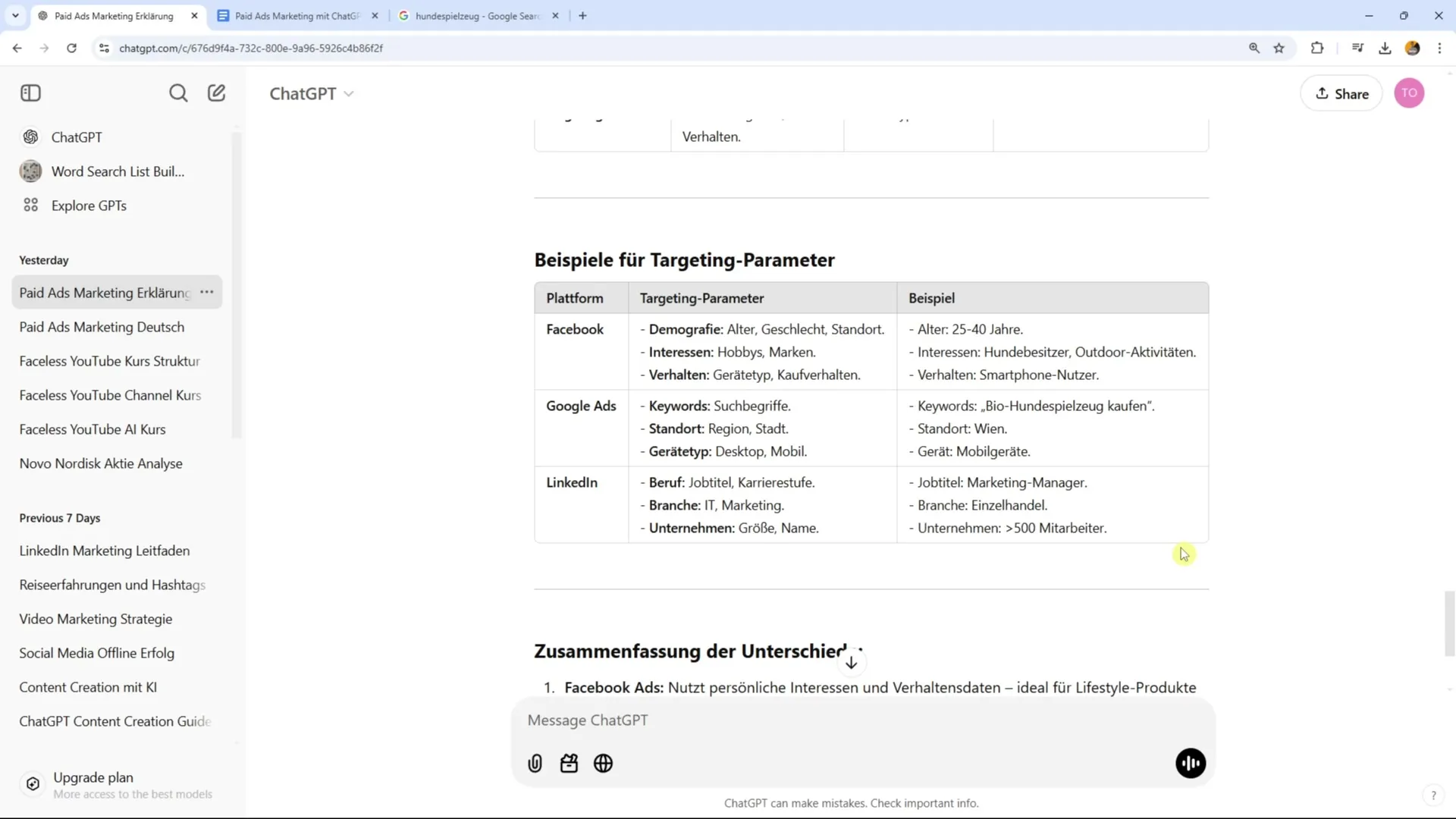
Task: Open media control icon in toolbar
Action: tap(1357, 48)
